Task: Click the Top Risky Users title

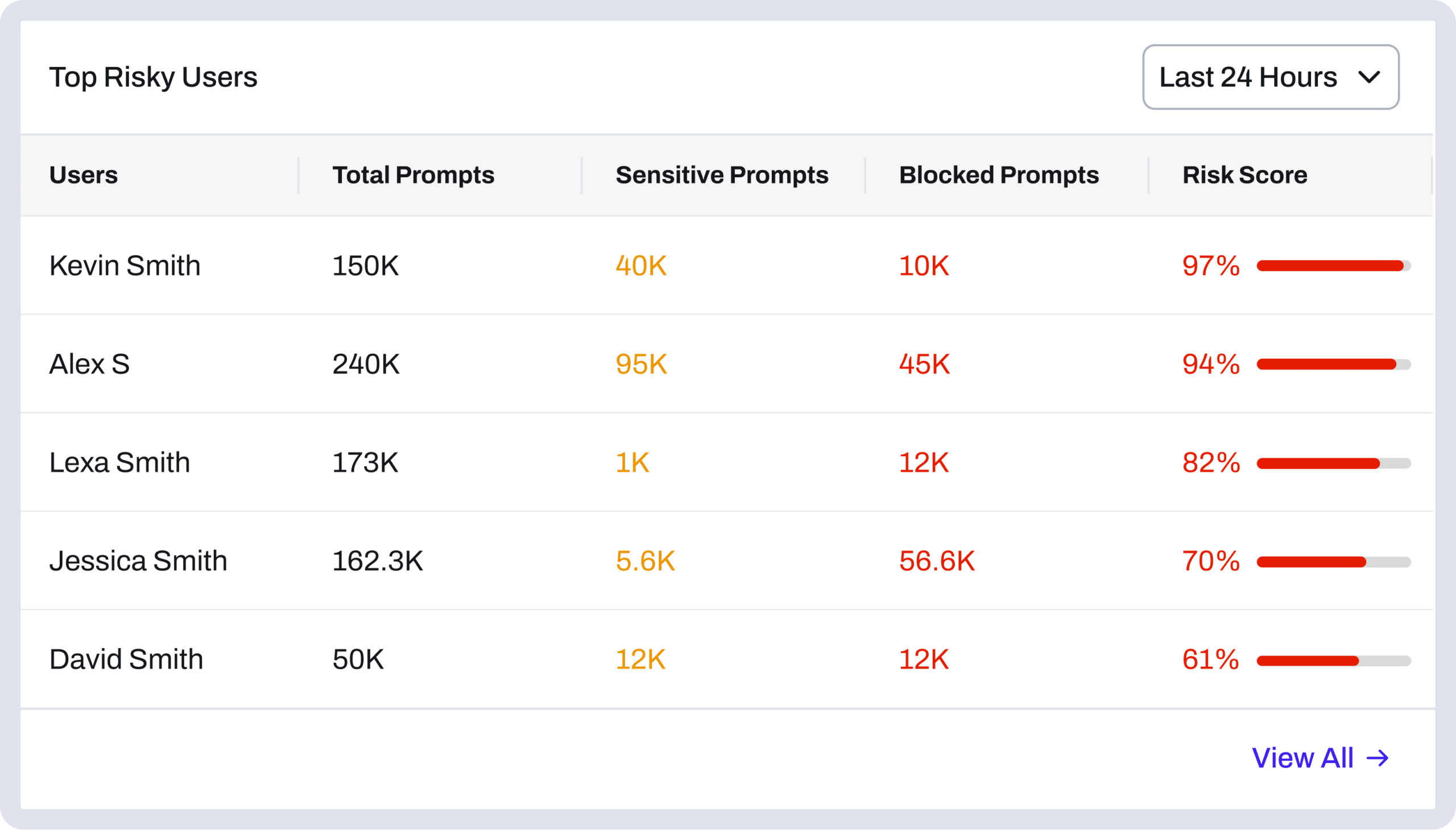Action: pos(154,77)
